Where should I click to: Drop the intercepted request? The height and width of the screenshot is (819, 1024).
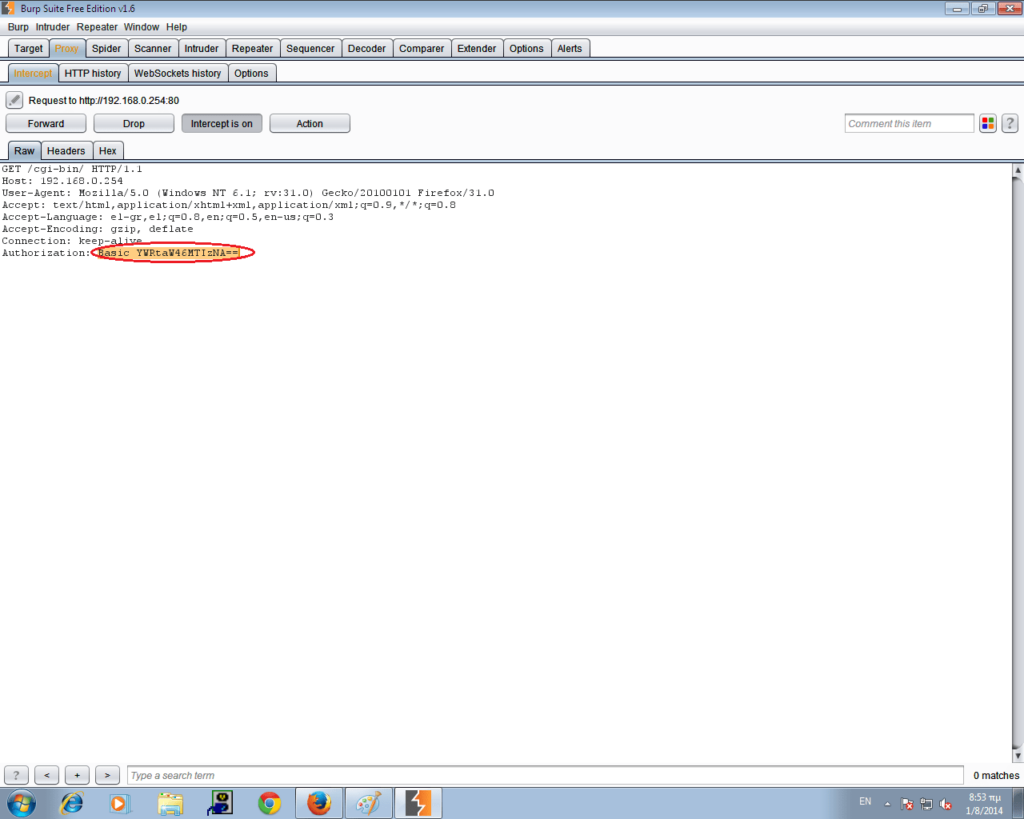click(134, 123)
